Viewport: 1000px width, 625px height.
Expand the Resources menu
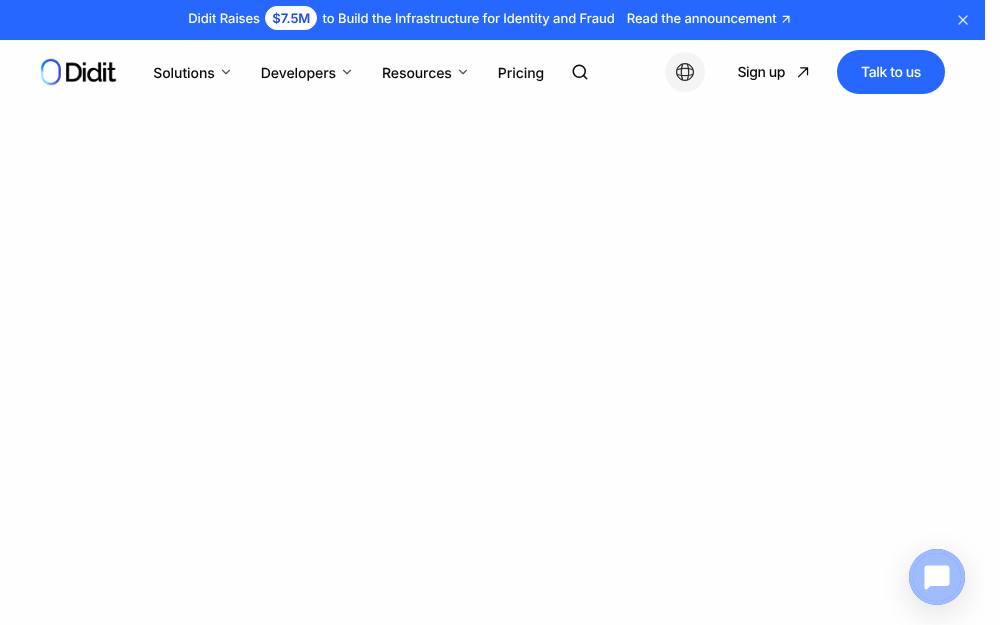(x=425, y=73)
